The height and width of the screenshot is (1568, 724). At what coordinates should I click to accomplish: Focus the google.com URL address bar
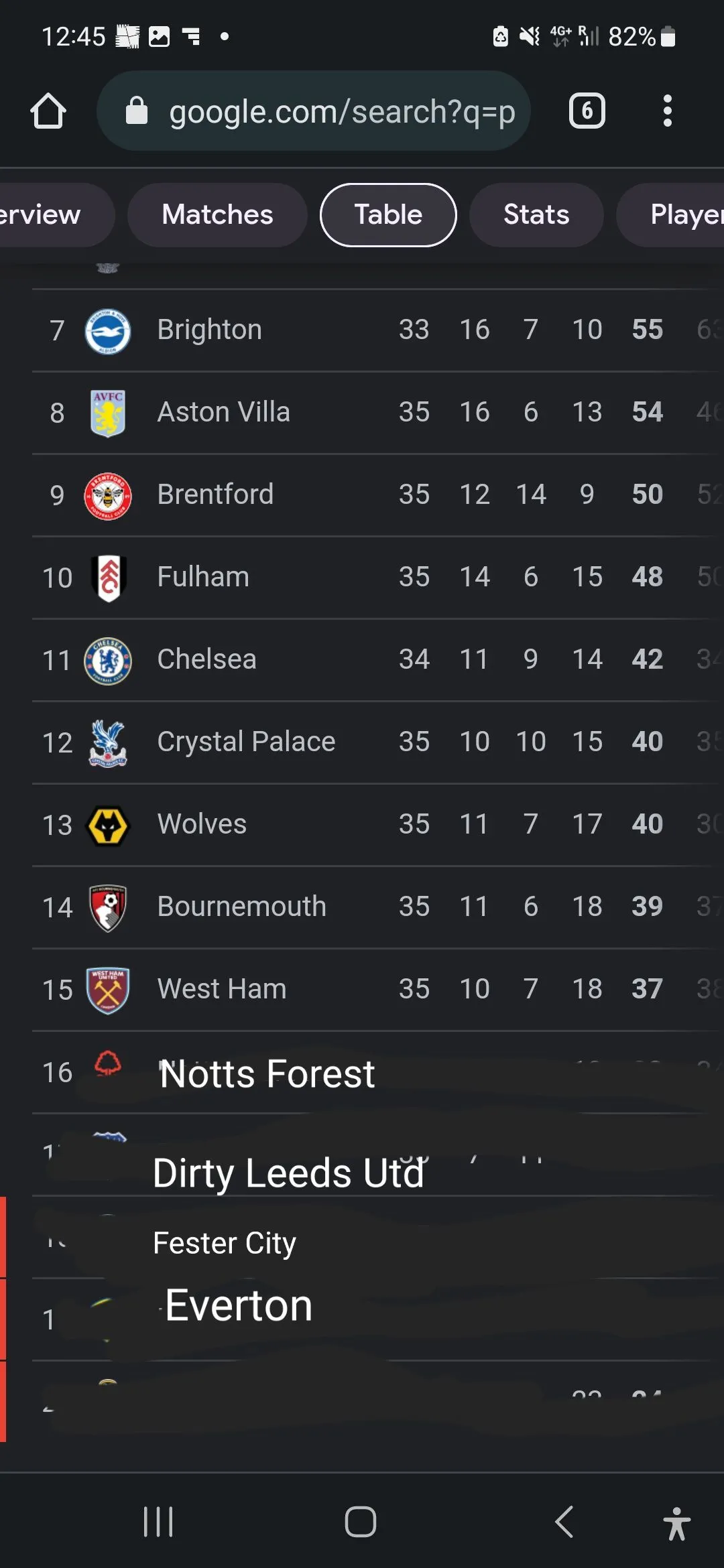(x=342, y=111)
